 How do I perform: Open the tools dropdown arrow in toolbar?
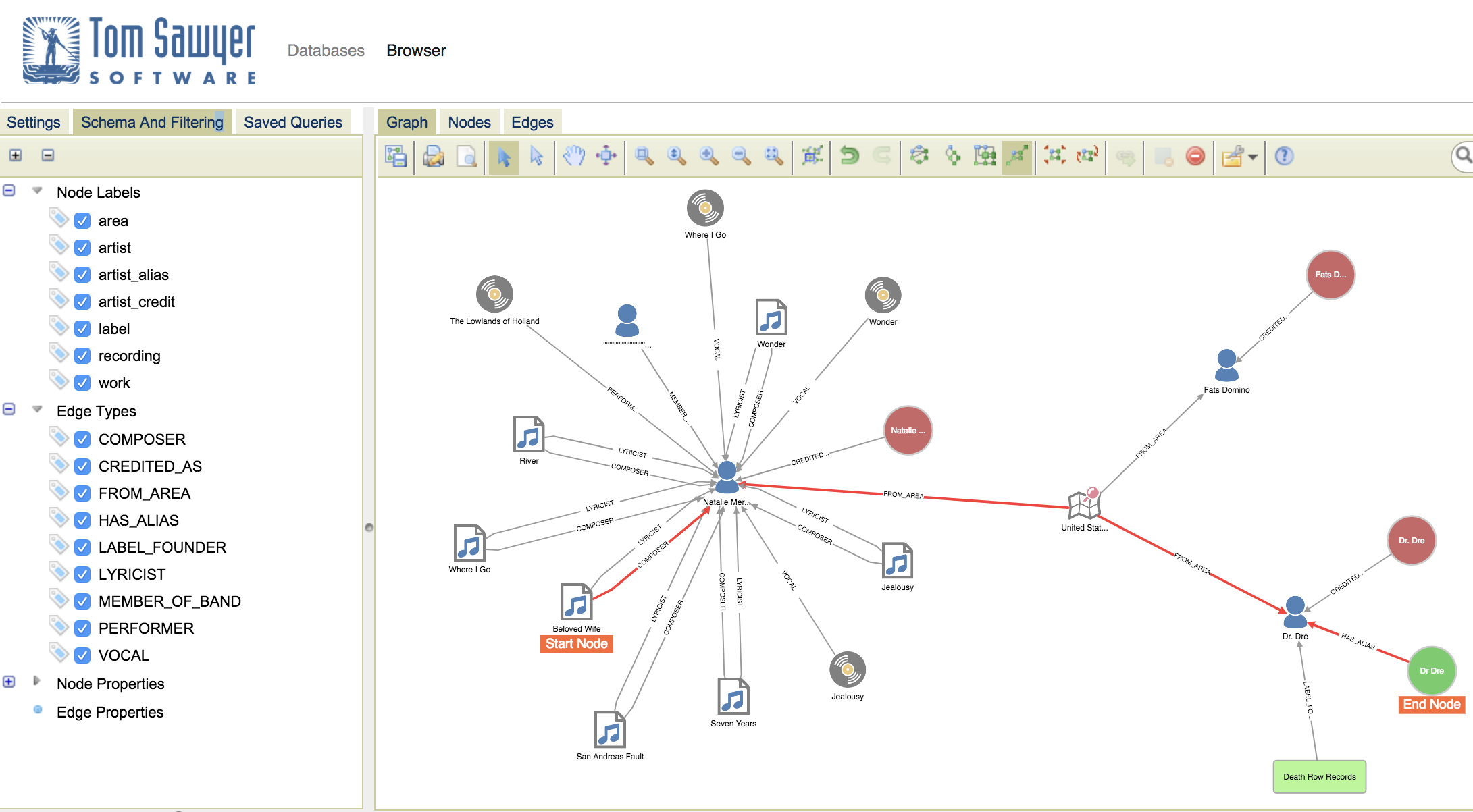point(1253,157)
